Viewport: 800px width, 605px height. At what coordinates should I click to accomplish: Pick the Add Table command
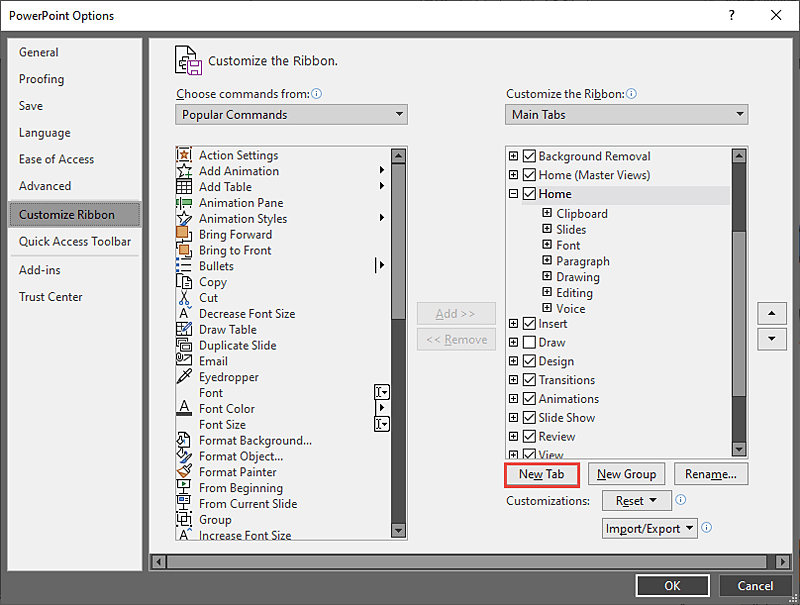click(x=224, y=187)
